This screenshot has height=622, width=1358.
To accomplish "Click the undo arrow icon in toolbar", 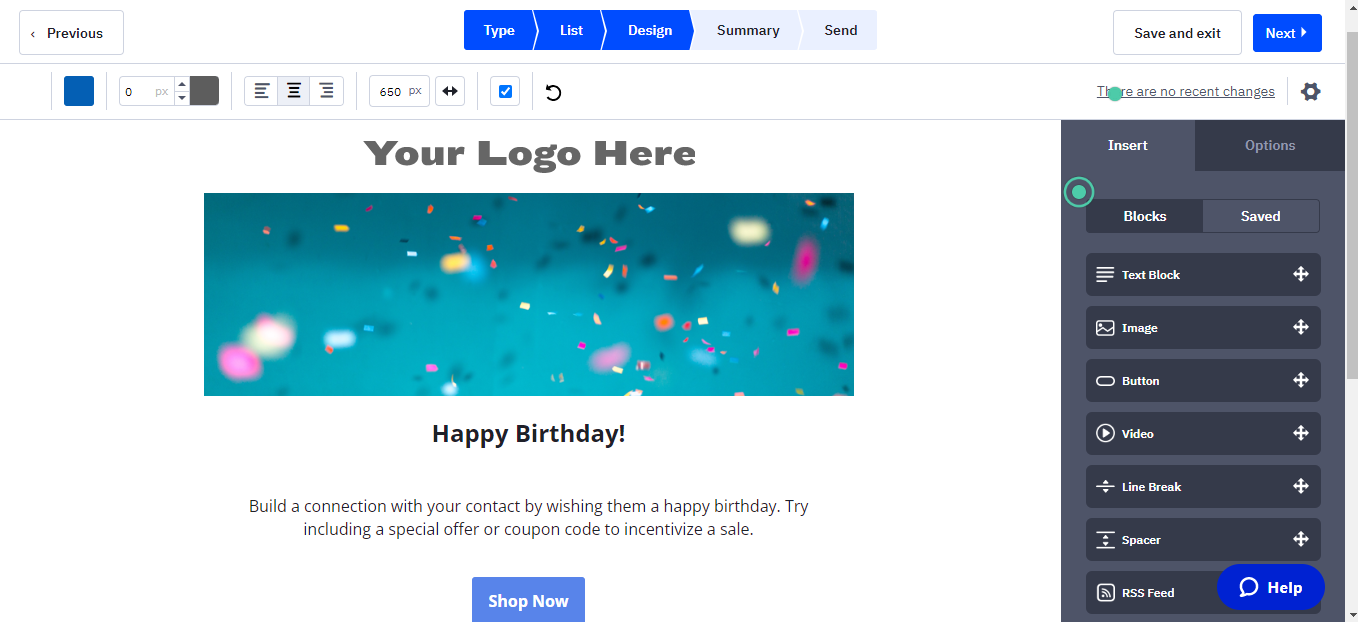I will 553,92.
